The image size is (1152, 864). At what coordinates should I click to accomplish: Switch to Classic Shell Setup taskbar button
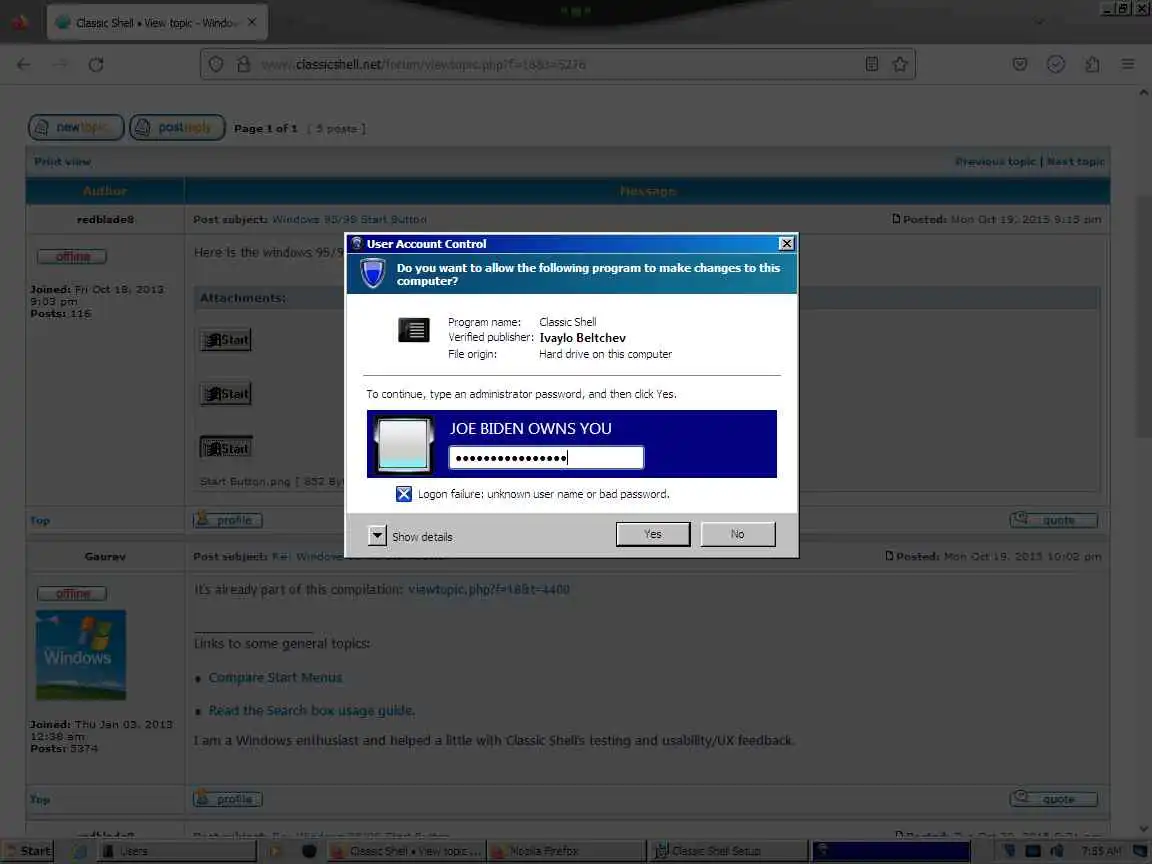click(729, 851)
